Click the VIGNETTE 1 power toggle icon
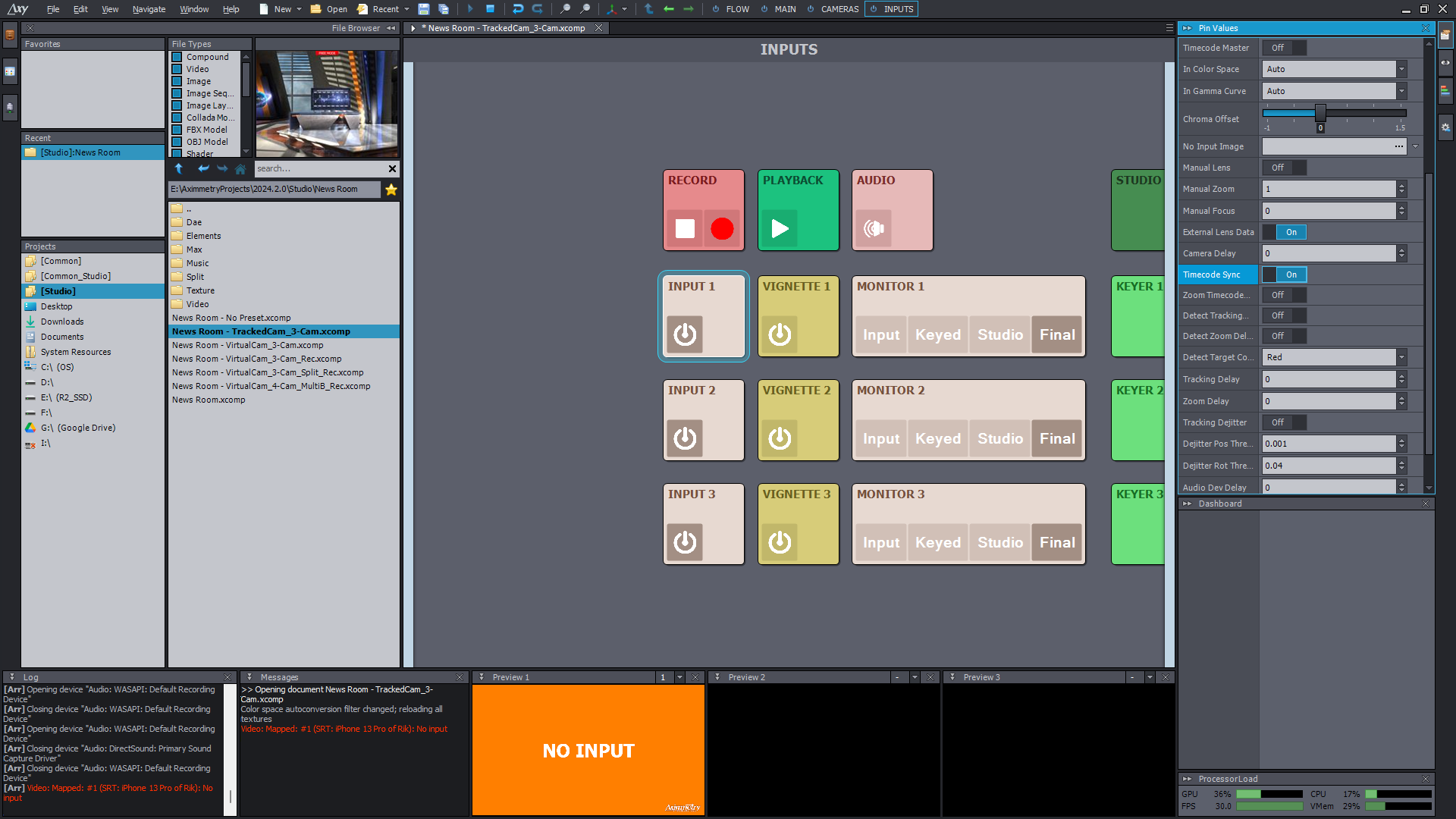 779,334
